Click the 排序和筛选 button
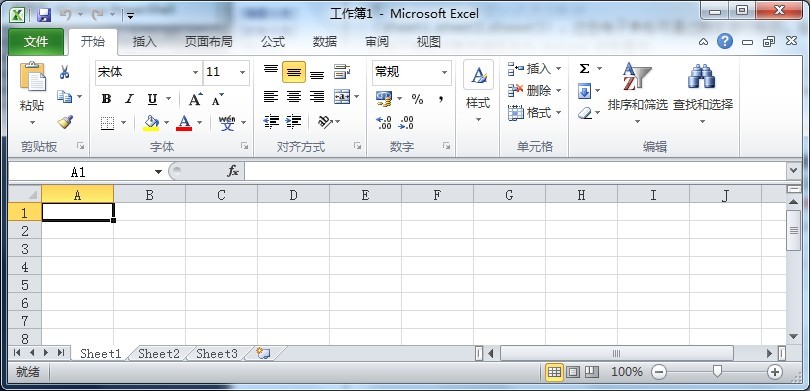Viewport: 810px width, 391px height. pos(637,93)
